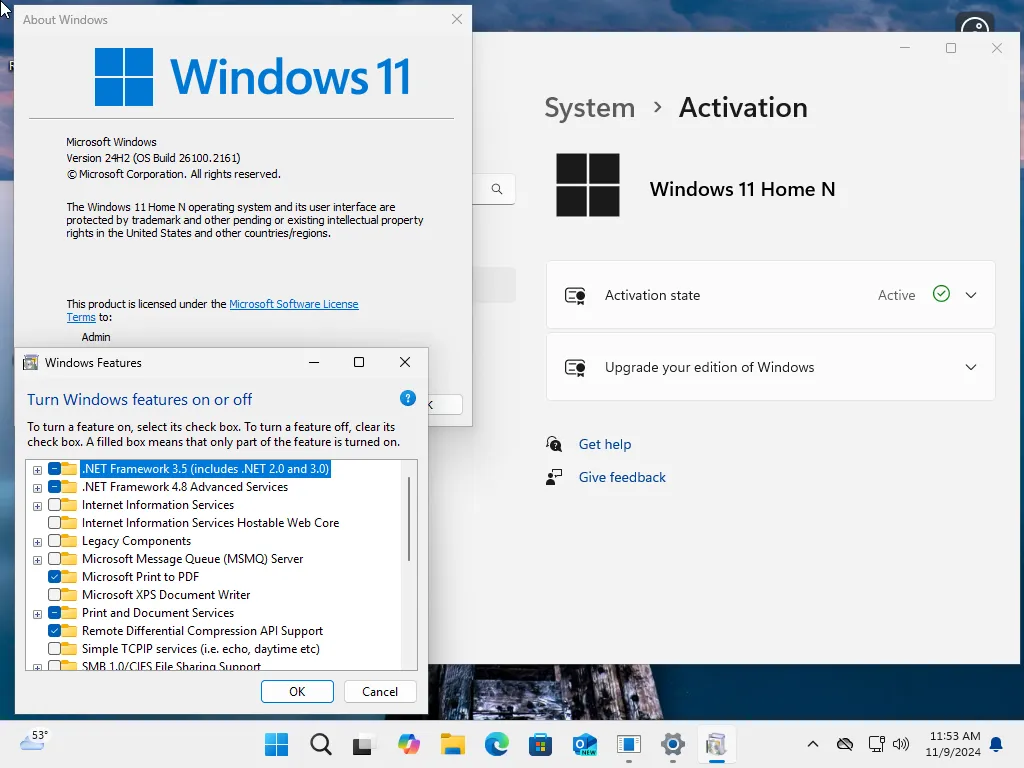The image size is (1024, 768).
Task: Uncheck Microsoft Print to PDF
Action: [54, 577]
